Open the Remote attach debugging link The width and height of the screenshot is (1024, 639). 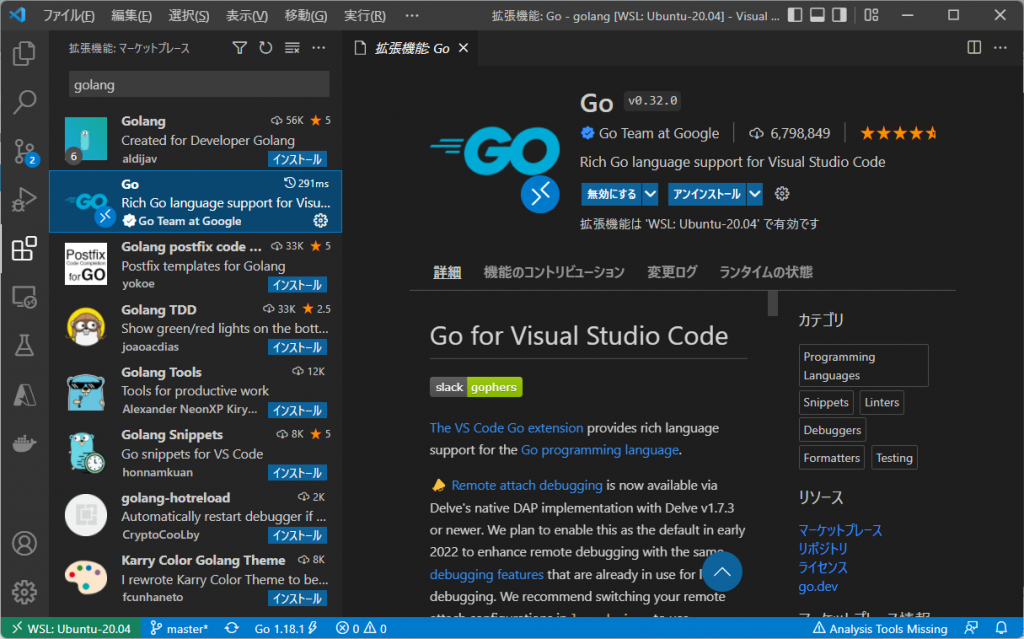527,485
